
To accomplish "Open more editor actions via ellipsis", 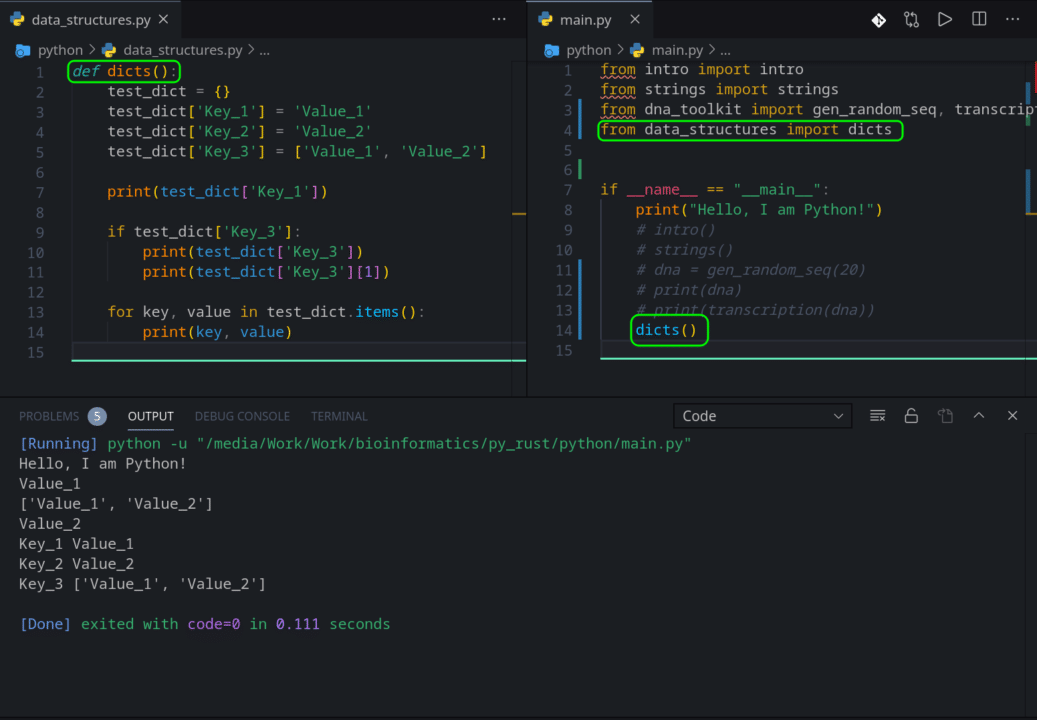I will pos(1010,19).
